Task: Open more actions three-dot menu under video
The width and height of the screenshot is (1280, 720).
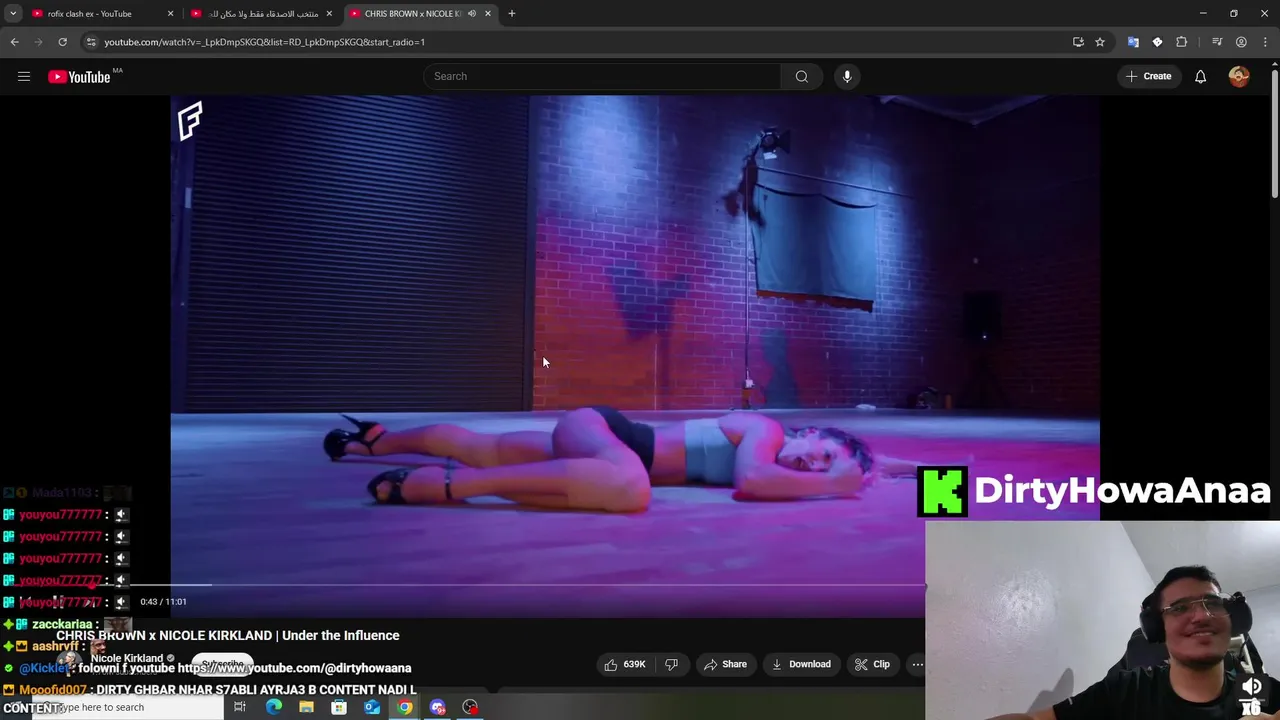Action: pos(917,664)
